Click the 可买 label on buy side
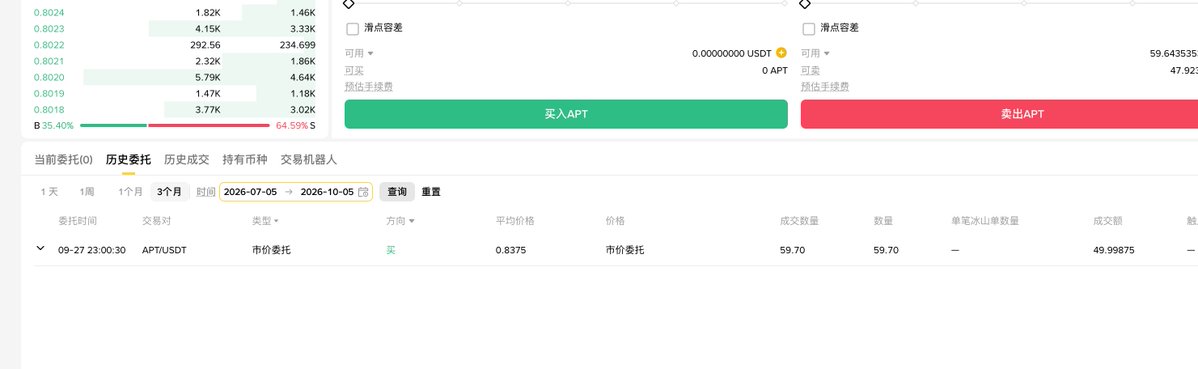 coord(354,70)
